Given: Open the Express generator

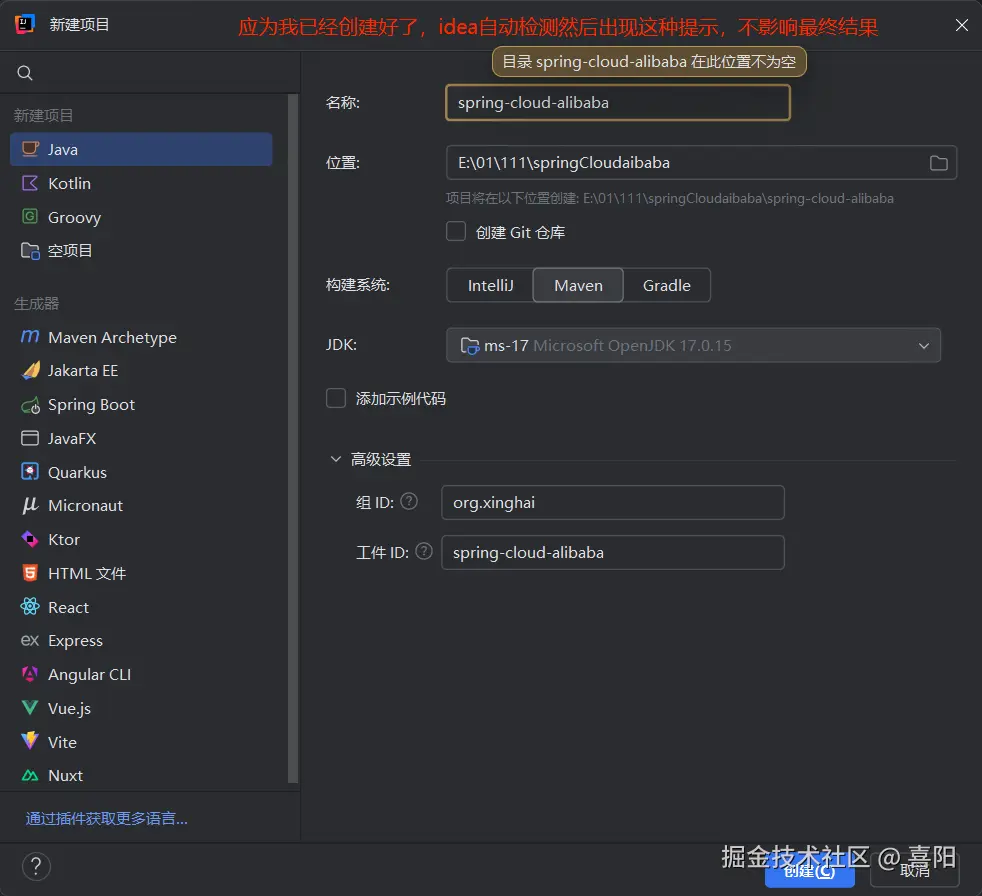Looking at the screenshot, I should coord(141,641).
